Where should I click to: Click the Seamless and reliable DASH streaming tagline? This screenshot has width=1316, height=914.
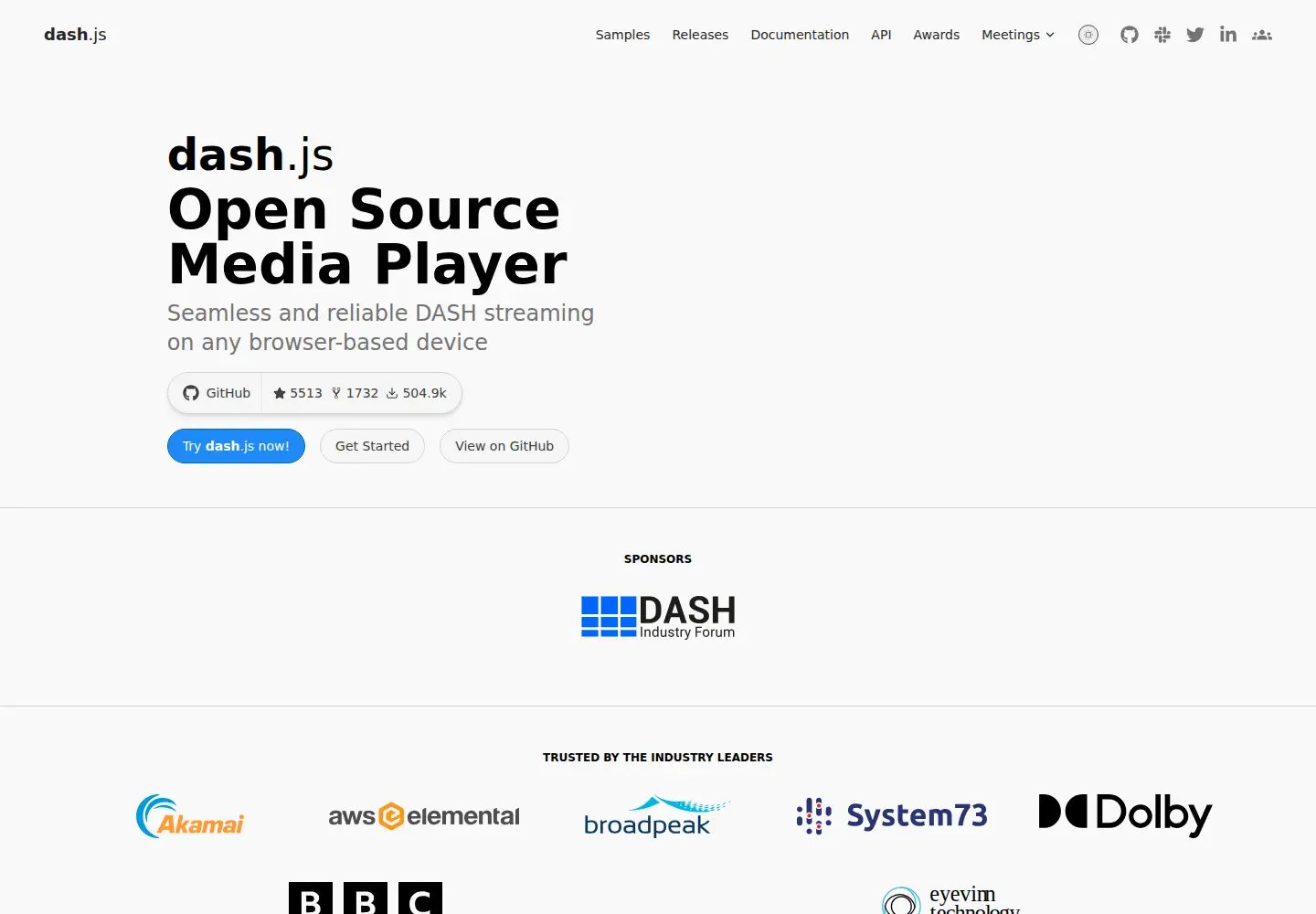pyautogui.click(x=380, y=327)
